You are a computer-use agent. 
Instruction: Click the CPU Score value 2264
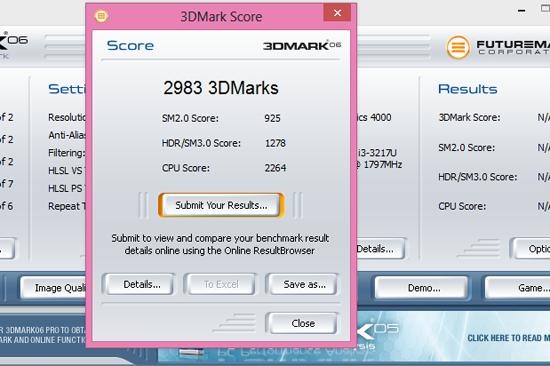275,168
